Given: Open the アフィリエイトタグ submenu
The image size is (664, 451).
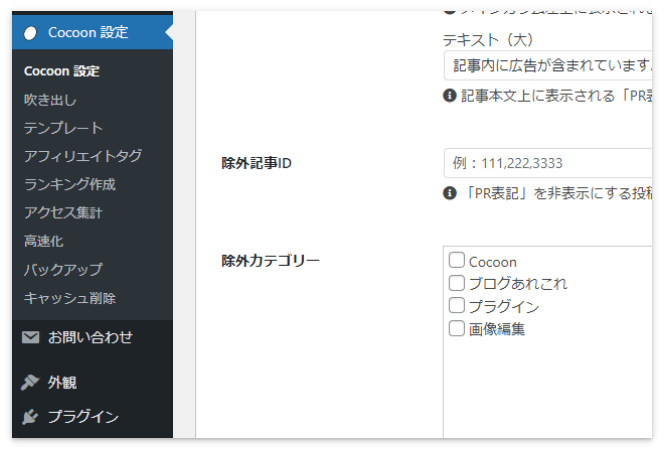Looking at the screenshot, I should 83,156.
